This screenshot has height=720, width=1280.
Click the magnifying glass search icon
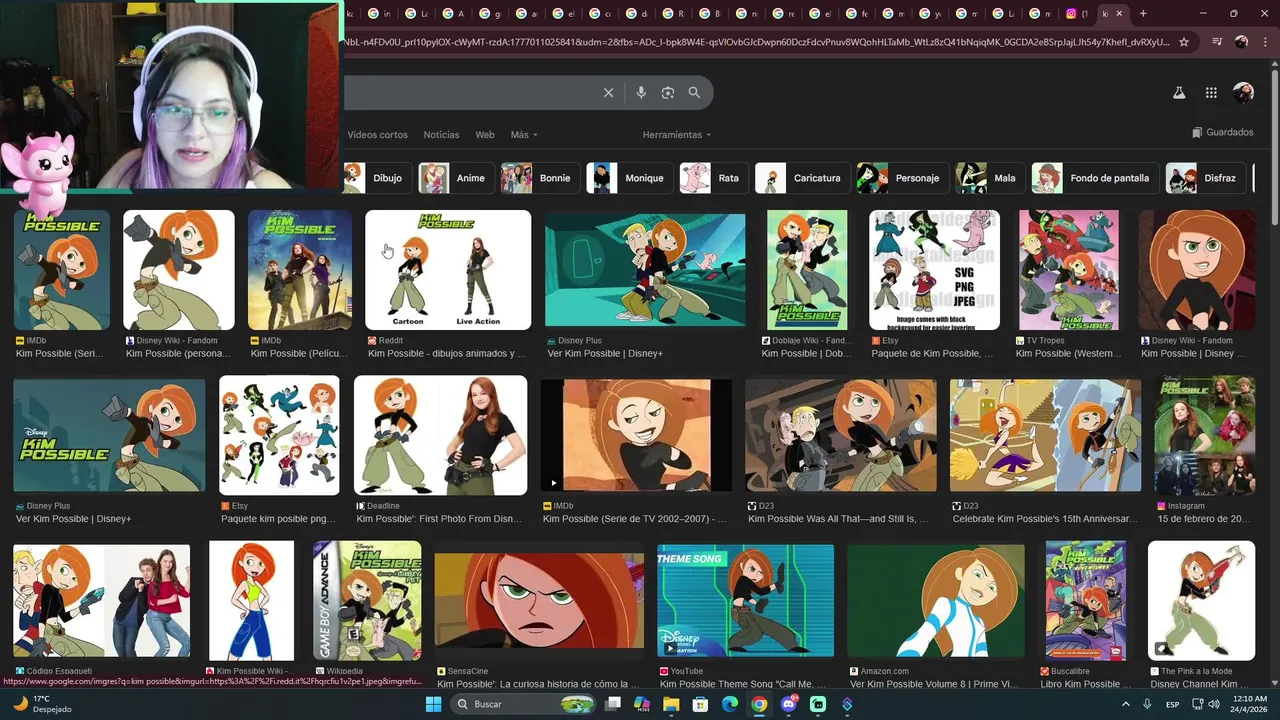coord(694,93)
